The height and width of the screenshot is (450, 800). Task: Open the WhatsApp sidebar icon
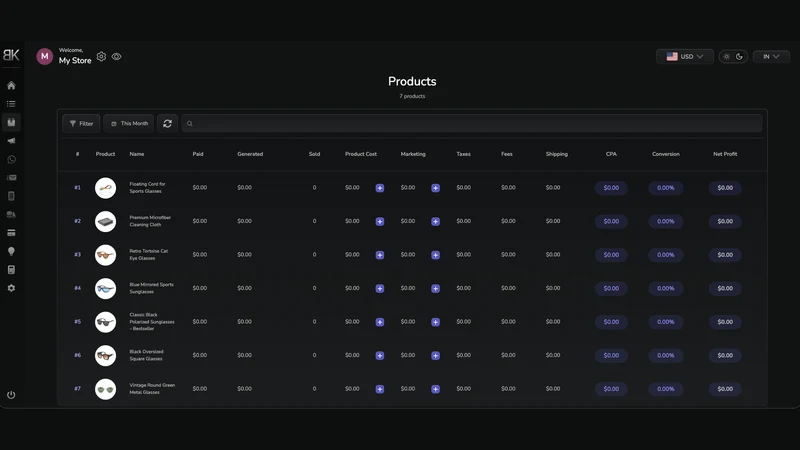tap(11, 159)
